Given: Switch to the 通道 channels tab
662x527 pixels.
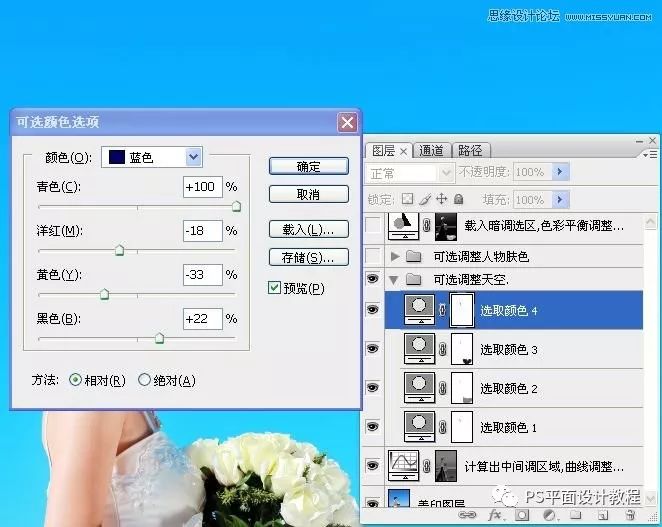Looking at the screenshot, I should click(x=431, y=150).
